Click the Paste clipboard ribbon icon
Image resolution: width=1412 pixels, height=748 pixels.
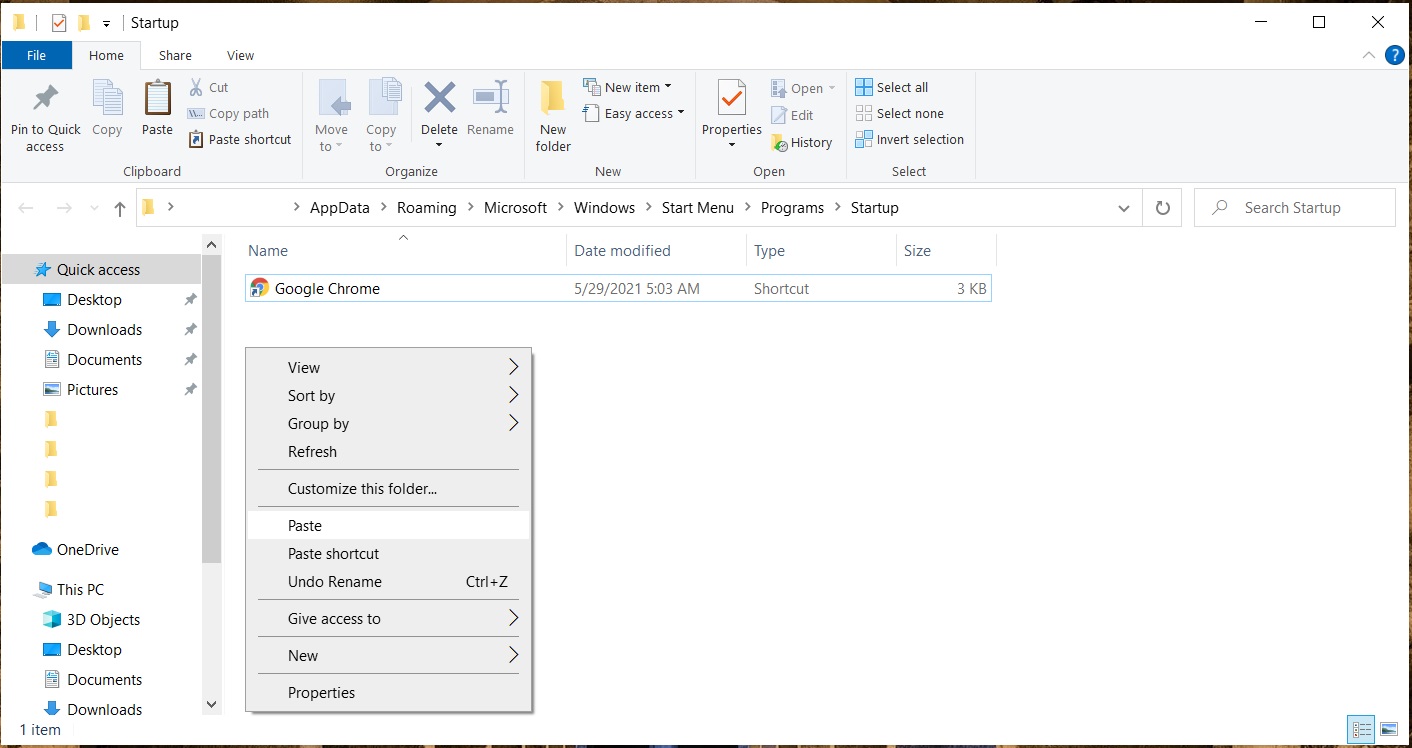pos(157,100)
